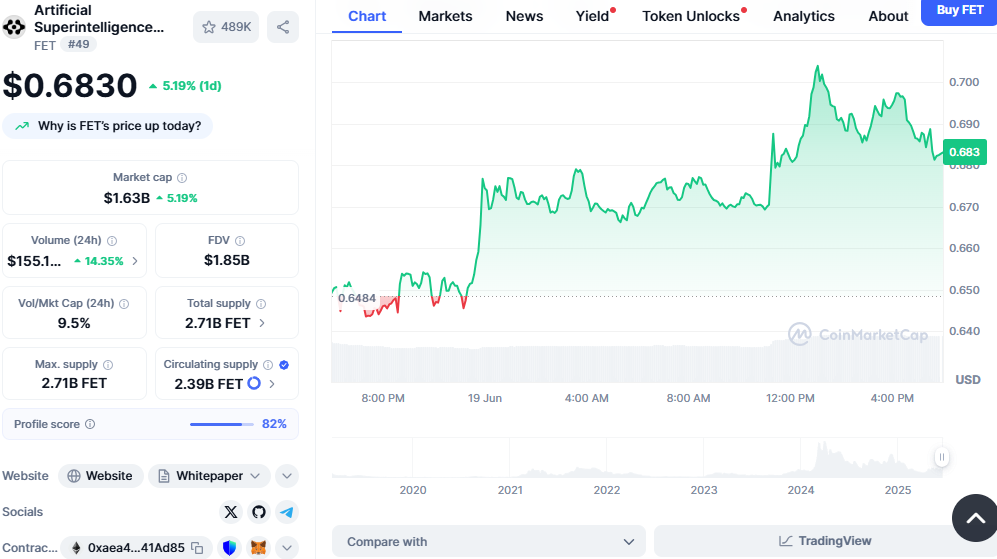Click the pause handle on the range timeline
The image size is (997, 559).
coord(942,457)
